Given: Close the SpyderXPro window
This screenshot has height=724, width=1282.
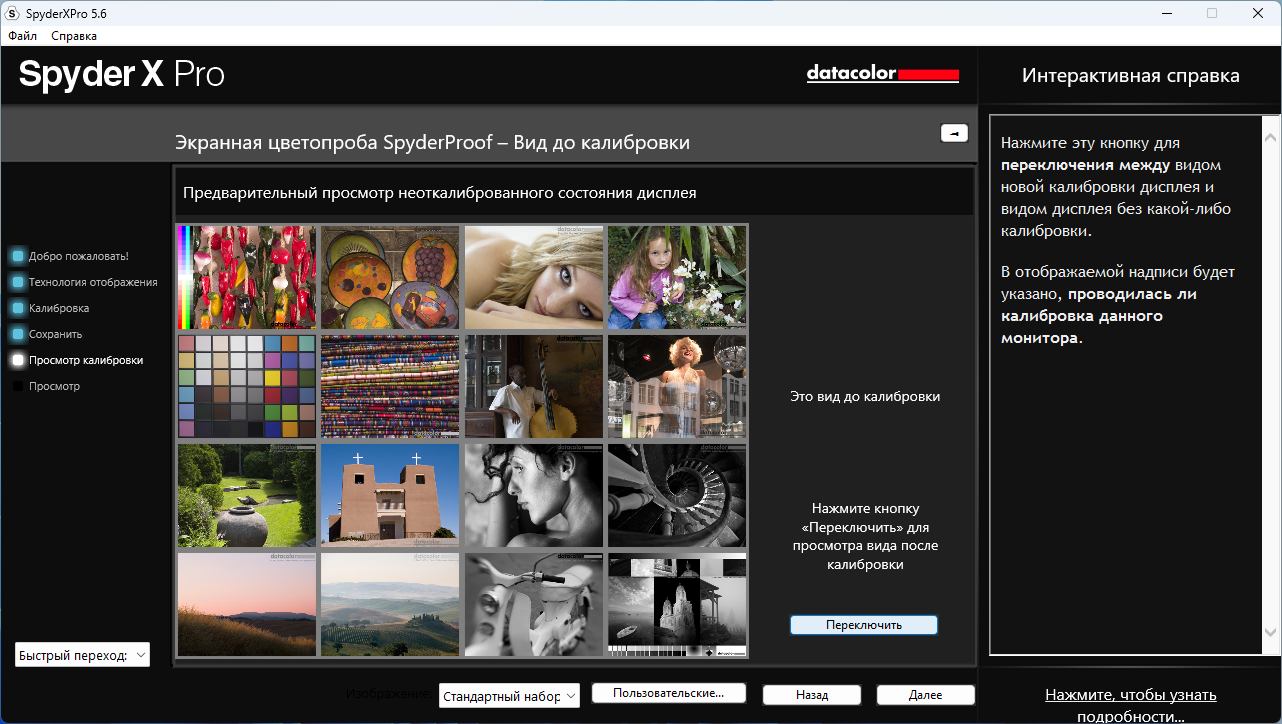Looking at the screenshot, I should [1258, 13].
